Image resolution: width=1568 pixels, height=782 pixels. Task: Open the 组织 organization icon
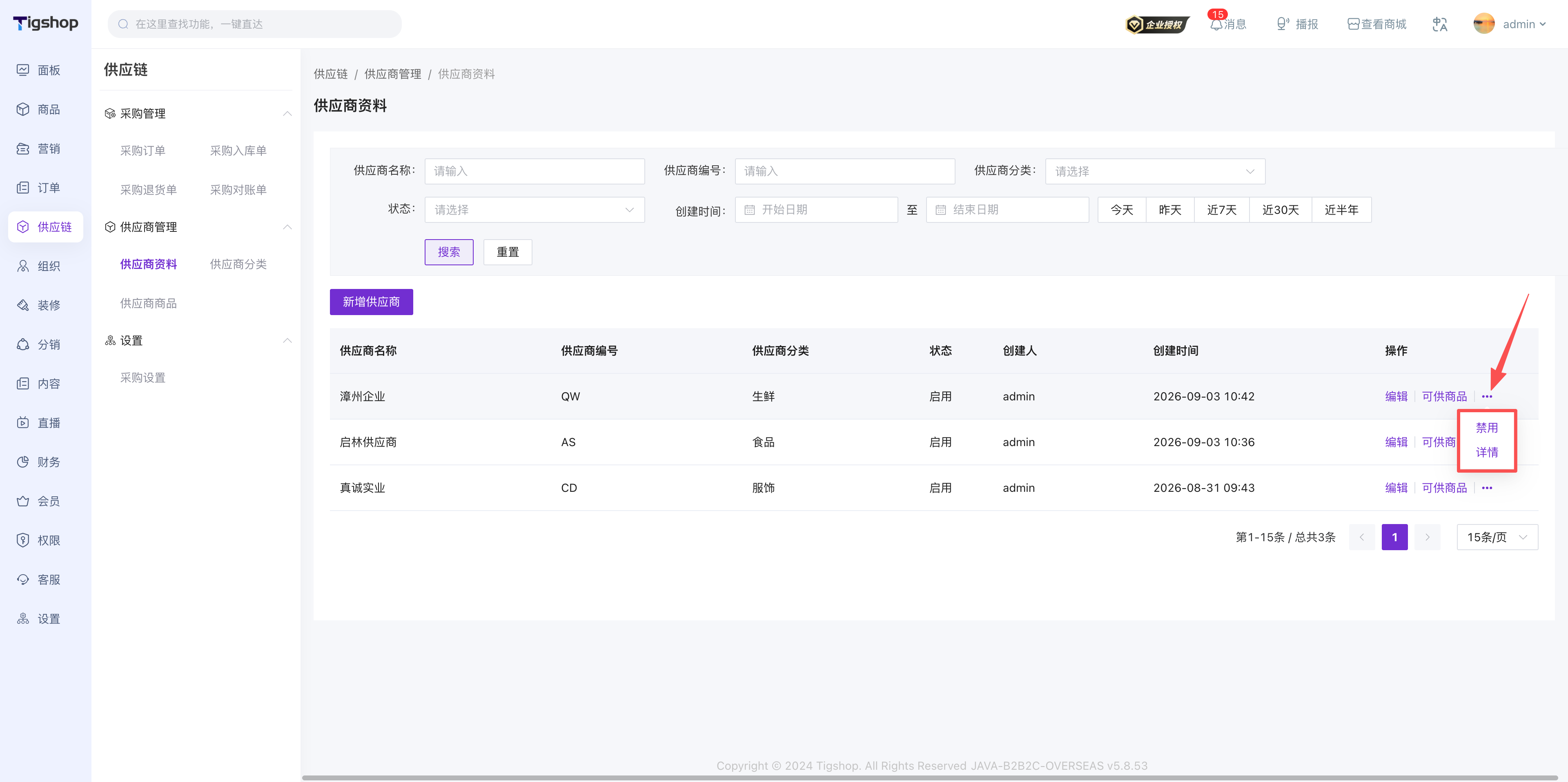click(22, 266)
